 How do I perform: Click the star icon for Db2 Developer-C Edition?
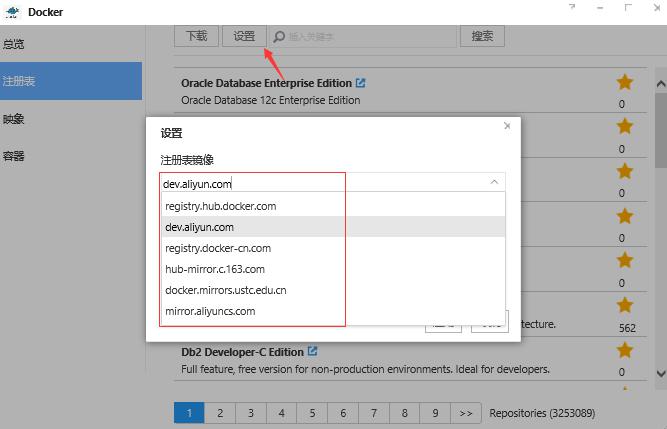624,350
